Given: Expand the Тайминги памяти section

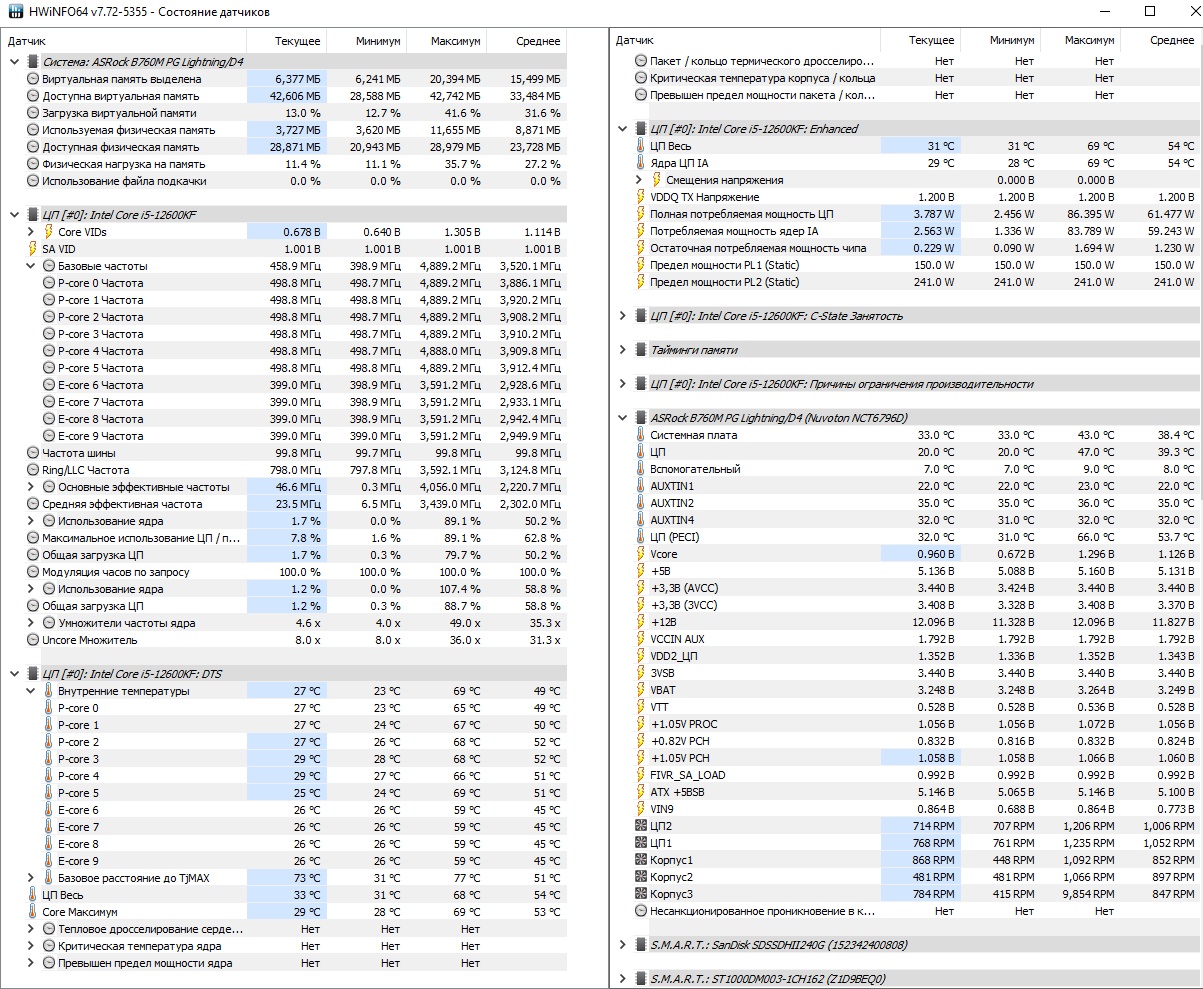Looking at the screenshot, I should [x=623, y=350].
